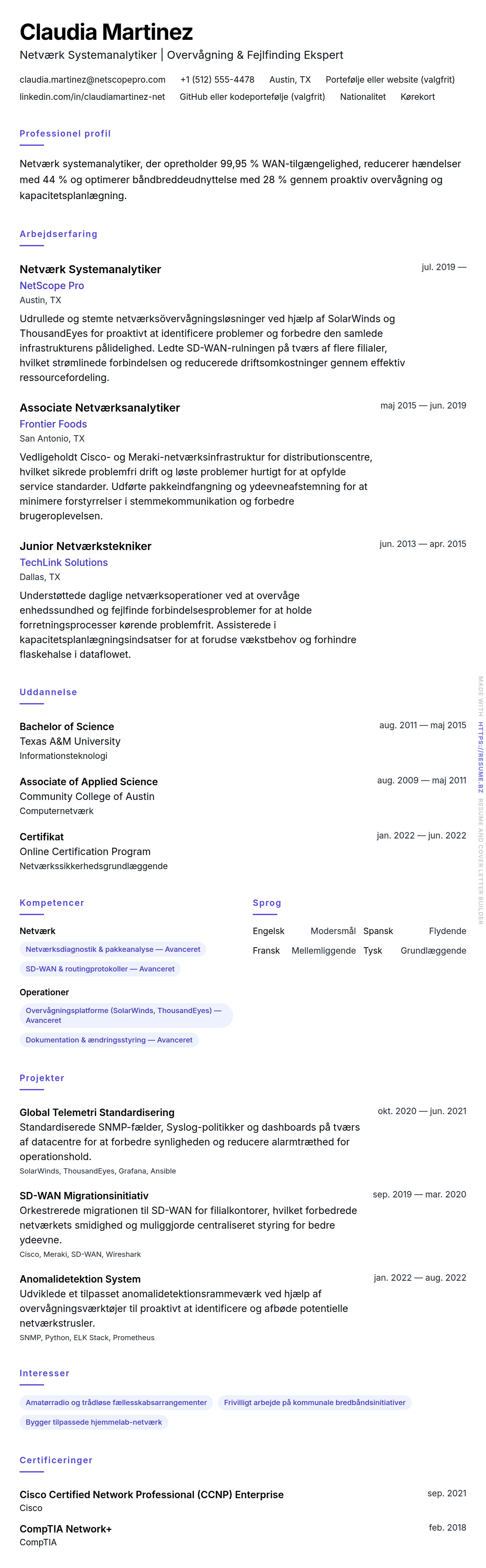Open the LinkedIn profile link
486x1568 pixels.
pos(92,97)
